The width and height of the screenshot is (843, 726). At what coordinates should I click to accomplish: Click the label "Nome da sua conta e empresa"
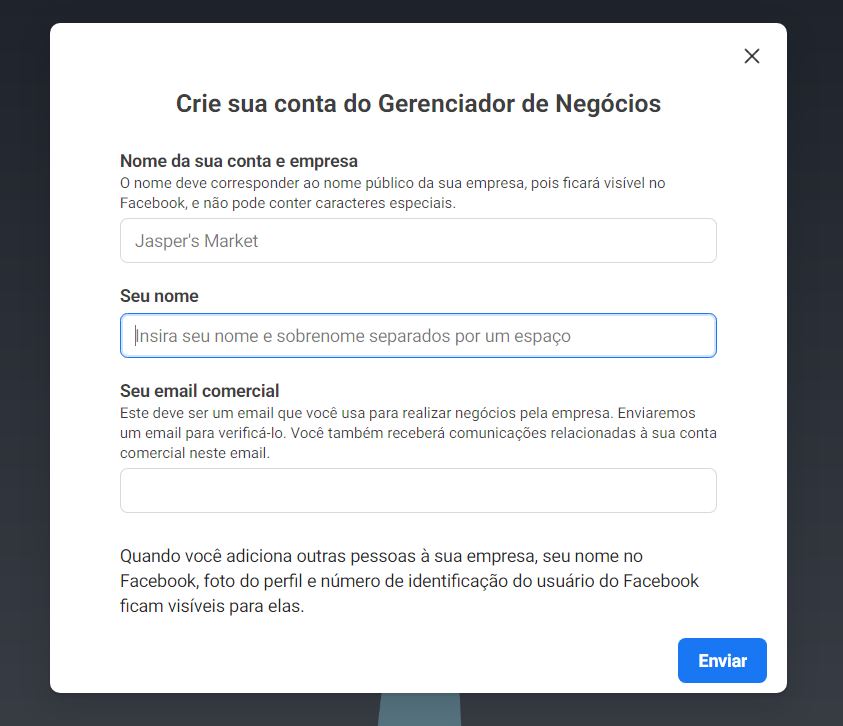click(239, 161)
